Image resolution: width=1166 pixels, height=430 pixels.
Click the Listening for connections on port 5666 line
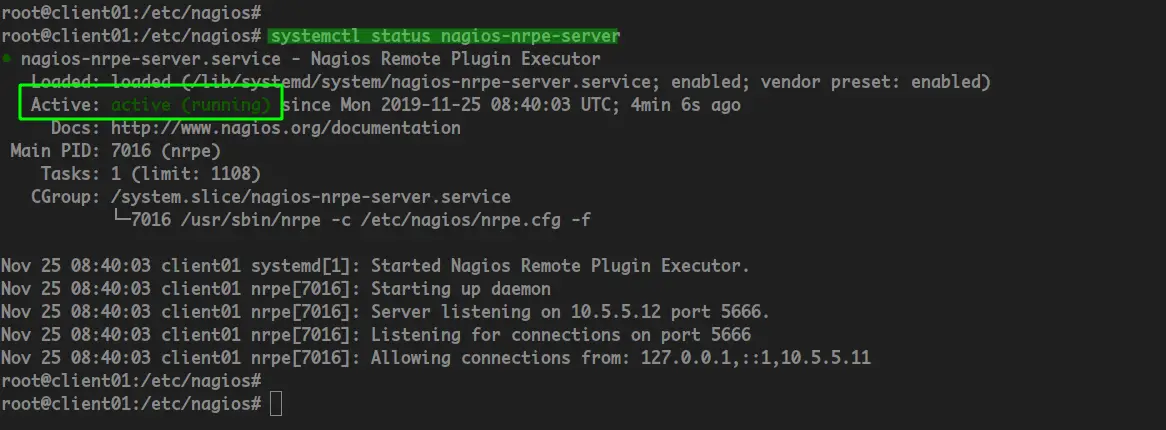[561, 336]
